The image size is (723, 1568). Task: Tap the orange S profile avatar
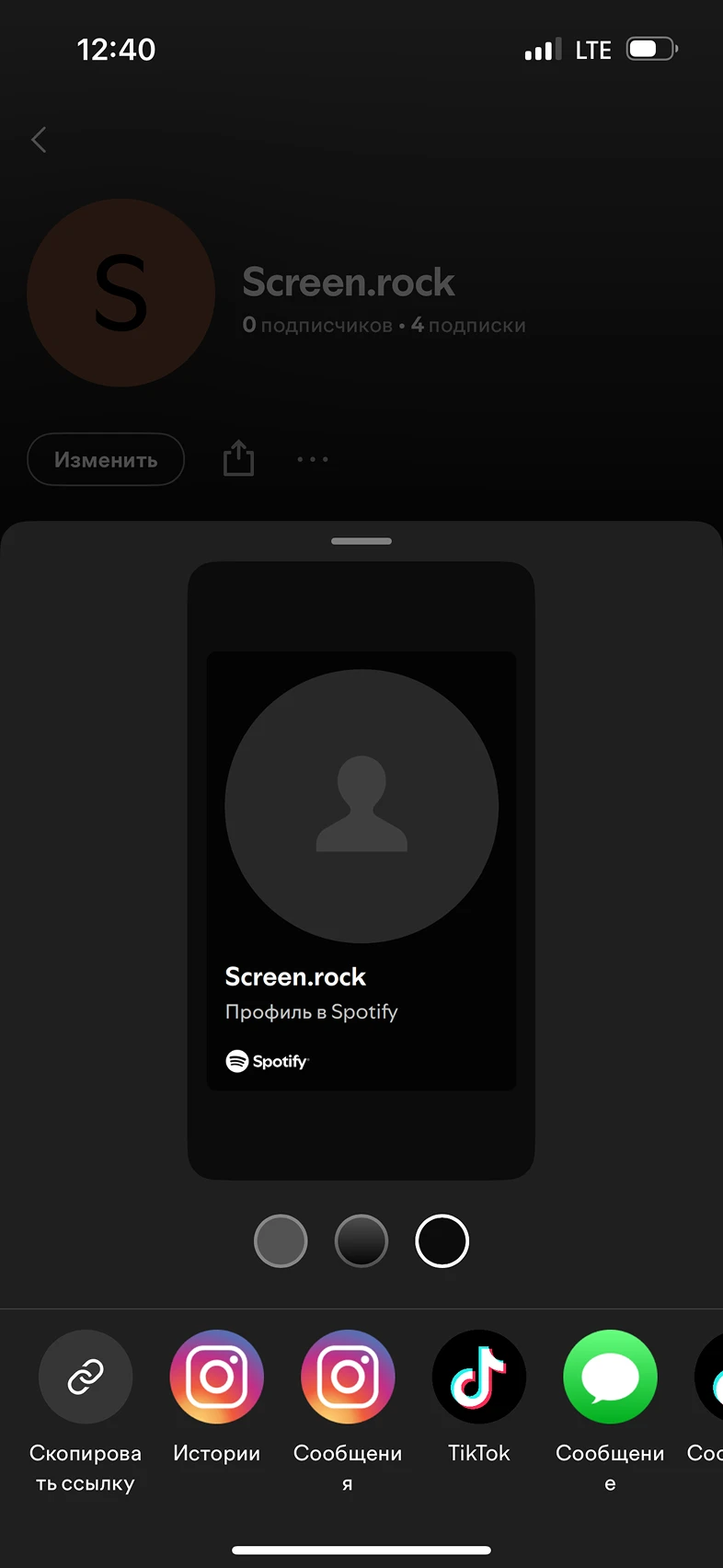pyautogui.click(x=120, y=293)
